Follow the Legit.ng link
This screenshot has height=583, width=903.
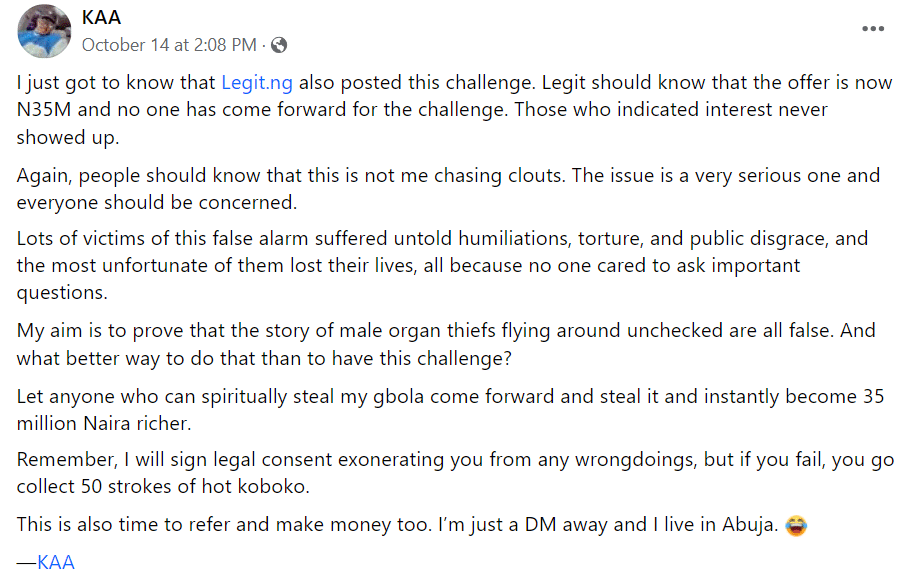[257, 82]
